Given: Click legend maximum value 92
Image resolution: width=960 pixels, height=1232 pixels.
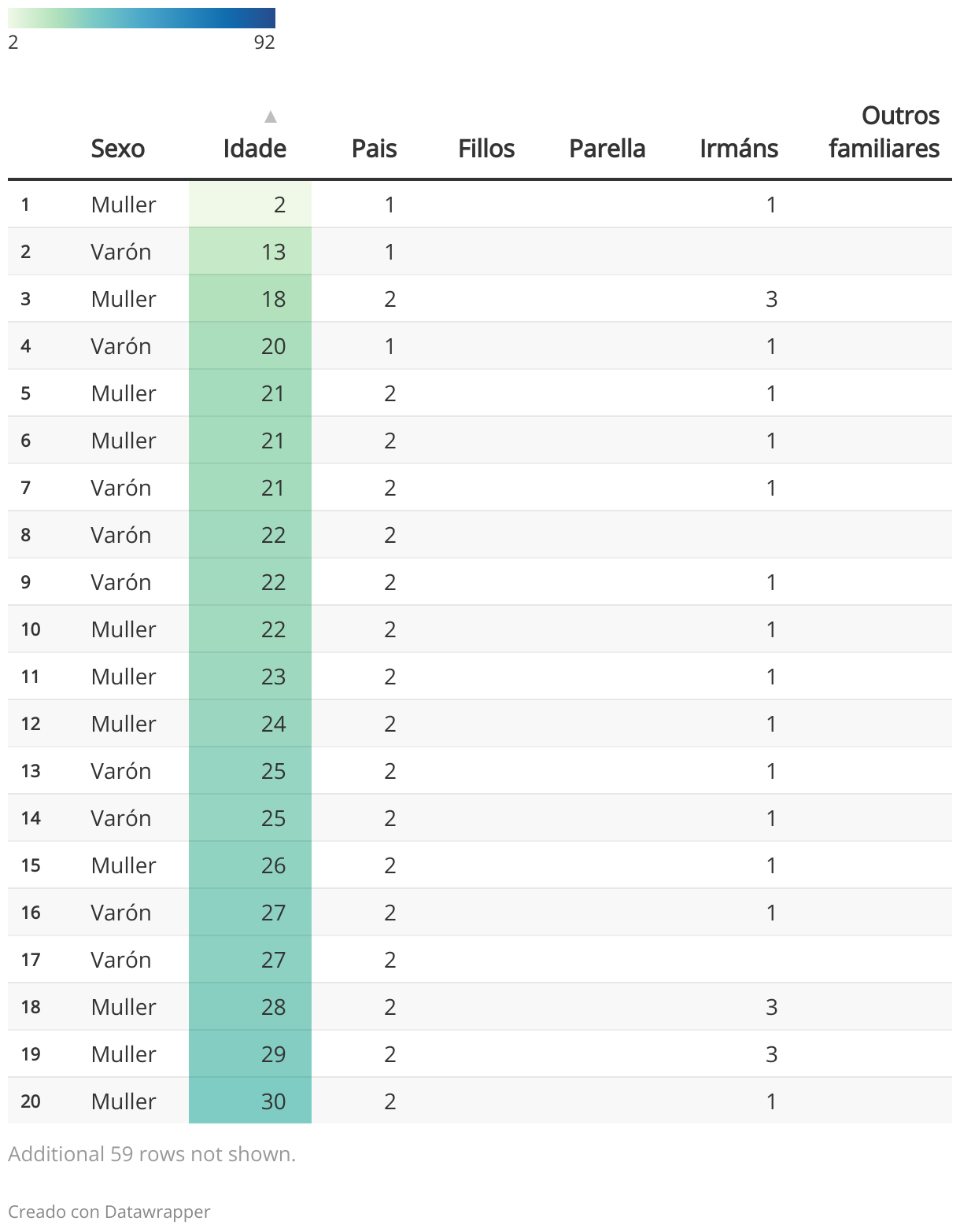Looking at the screenshot, I should coord(264,42).
